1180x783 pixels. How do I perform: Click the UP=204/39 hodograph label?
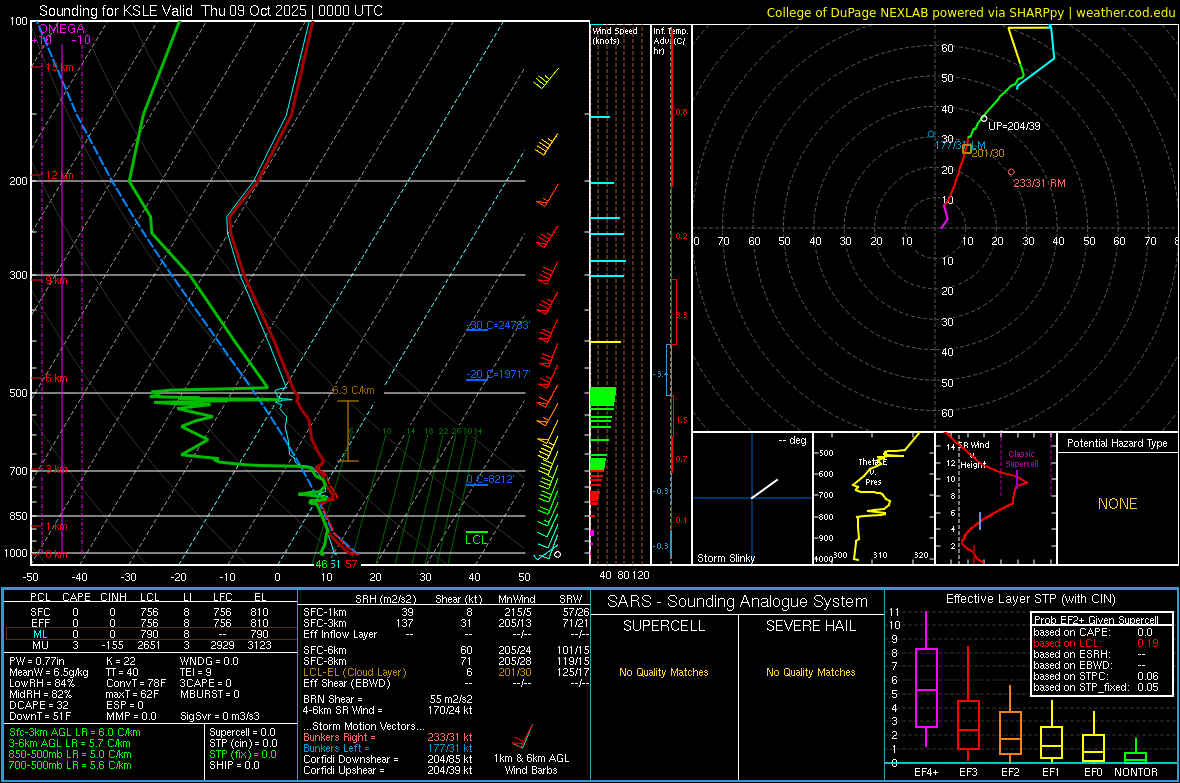click(x=1014, y=126)
